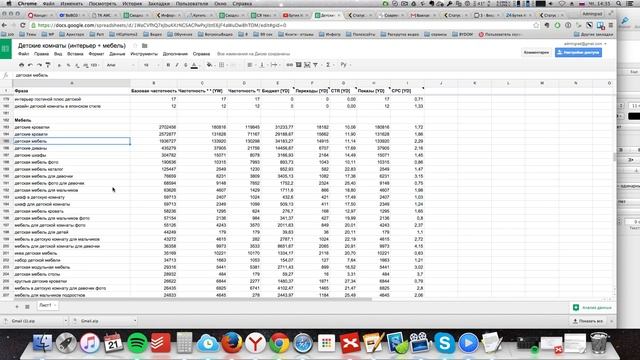Open the functions (sigma) menu
Image resolution: width=640 pixels, height=360 pixels.
[329, 65]
